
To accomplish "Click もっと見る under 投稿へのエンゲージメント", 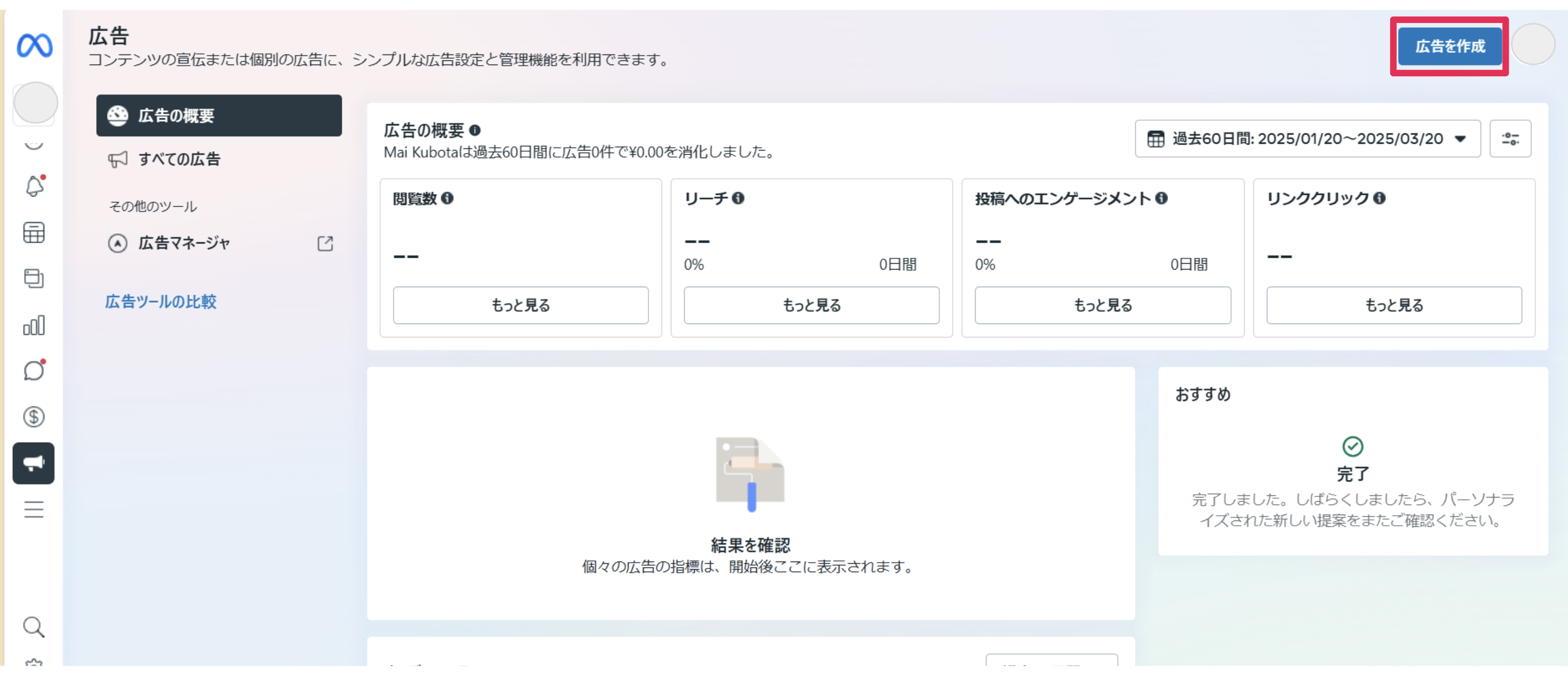I will coord(1102,305).
